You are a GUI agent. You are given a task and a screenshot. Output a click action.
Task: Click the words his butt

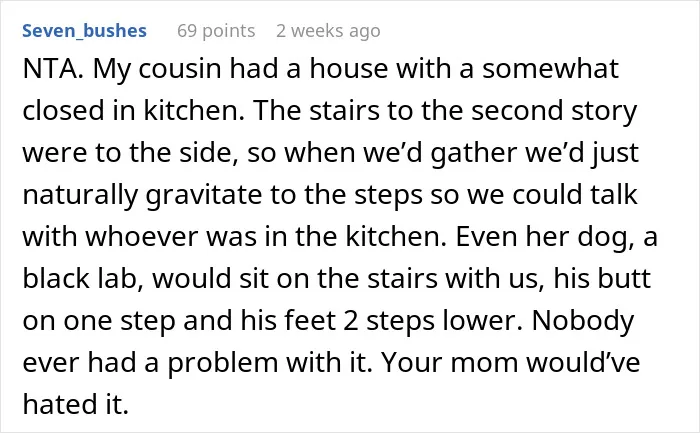(x=602, y=279)
